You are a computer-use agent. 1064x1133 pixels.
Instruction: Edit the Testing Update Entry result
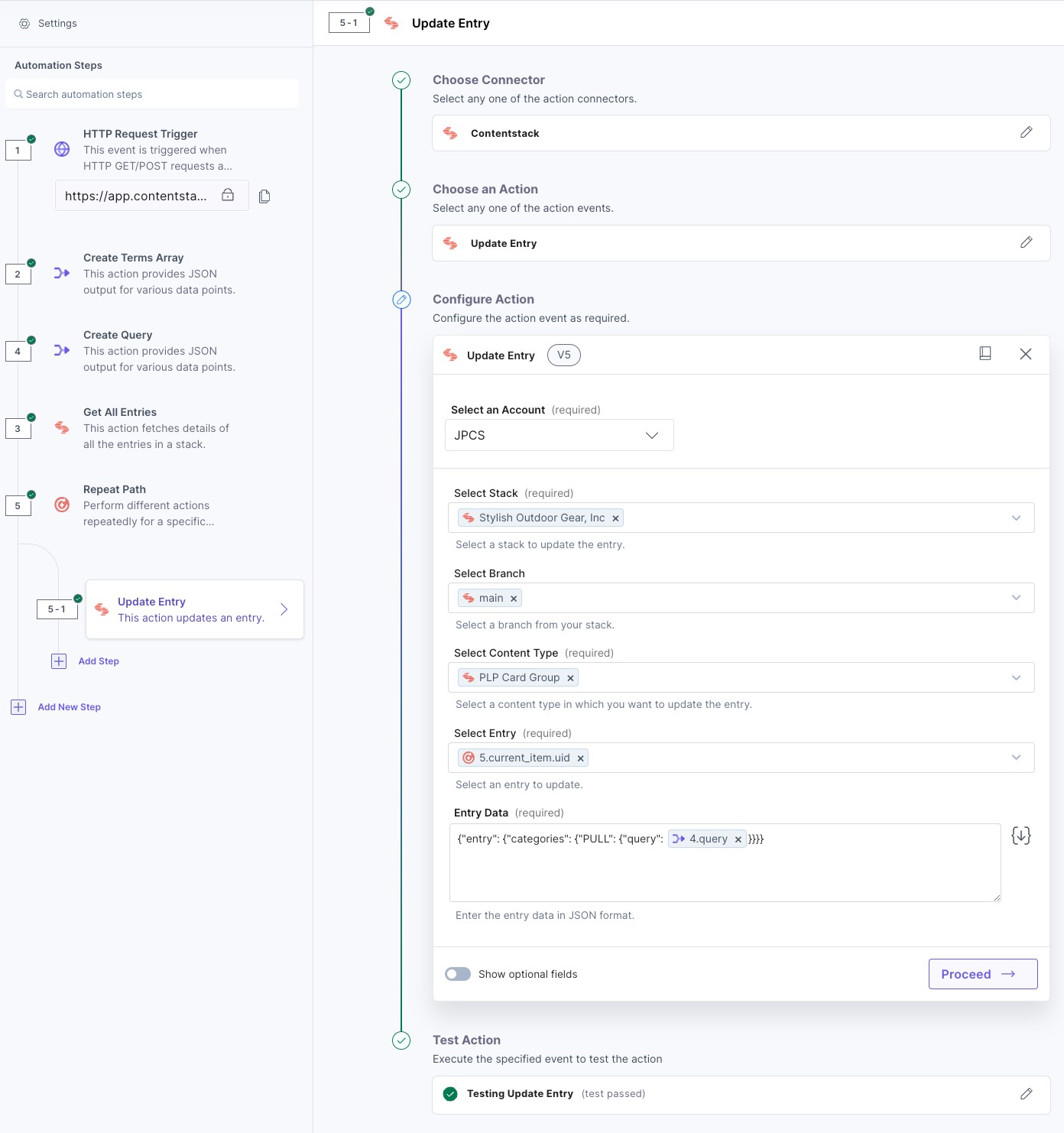point(1026,1094)
